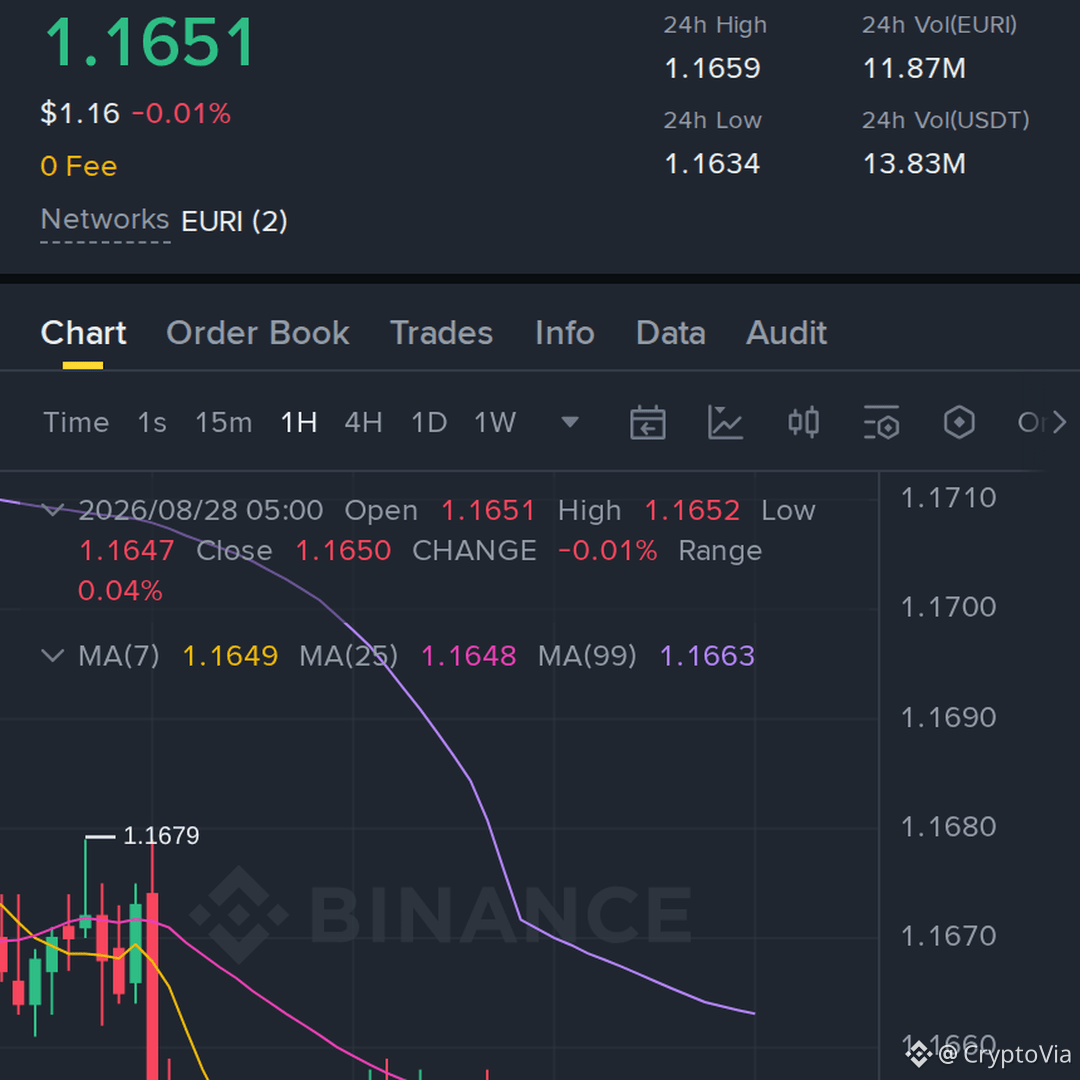Switch to the Order Book tab

coord(258,333)
